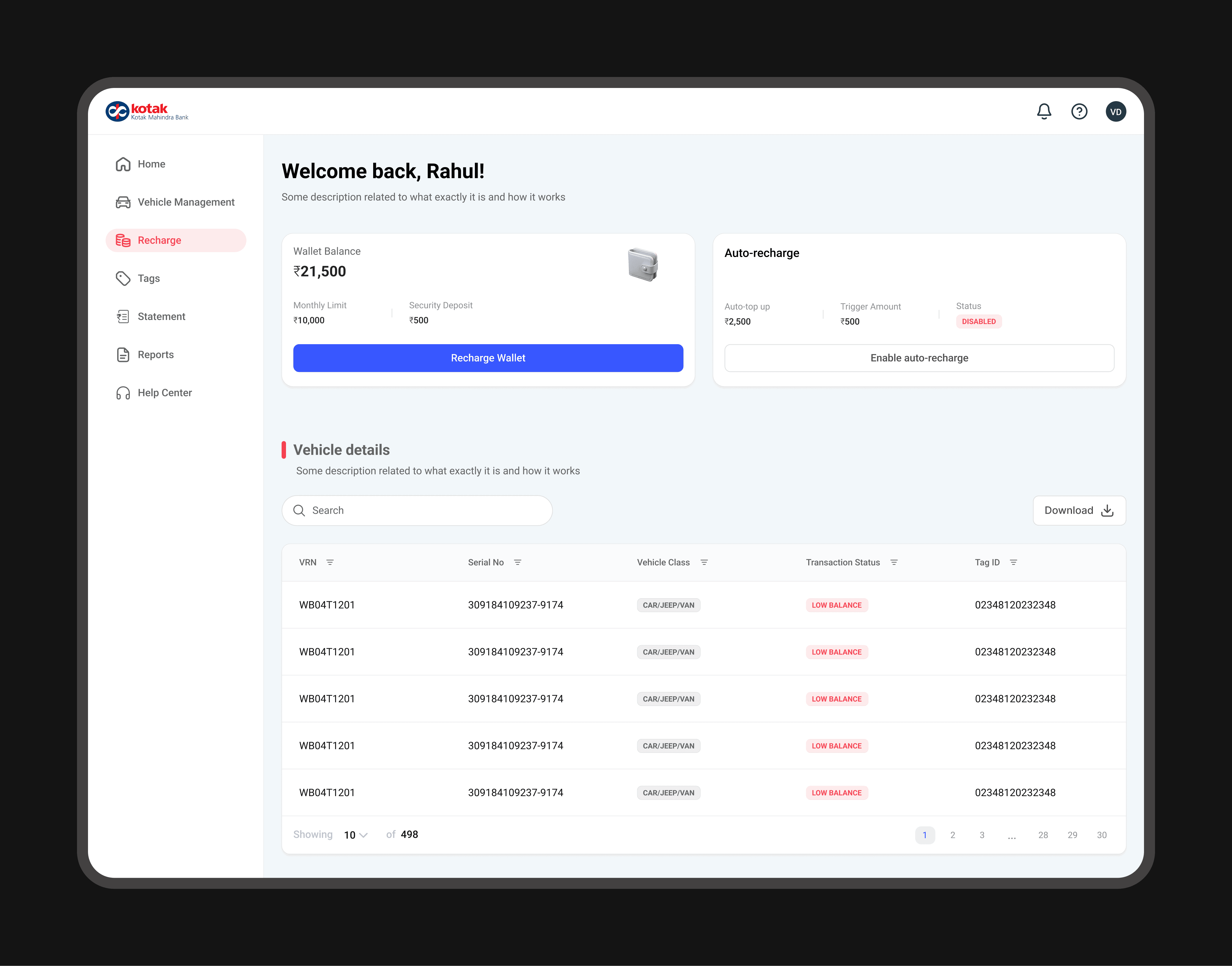
Task: Open the VD profile avatar
Action: [x=1115, y=111]
